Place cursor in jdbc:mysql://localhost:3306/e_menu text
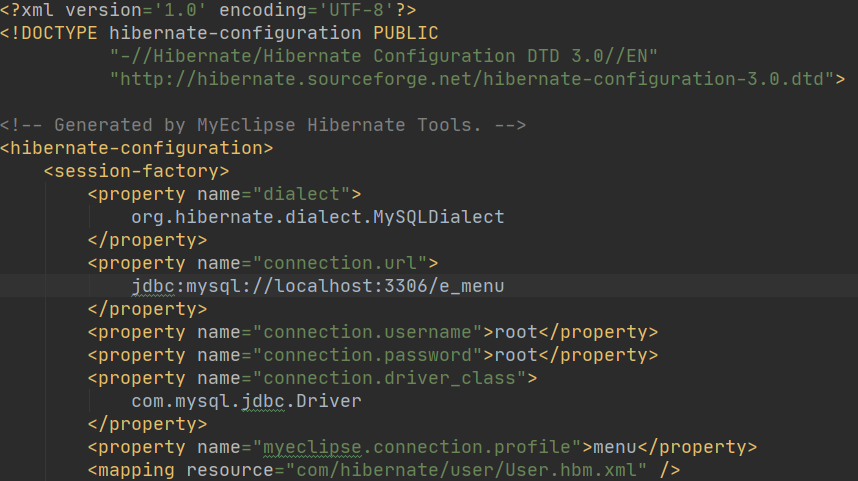This screenshot has height=481, width=858. (317, 286)
